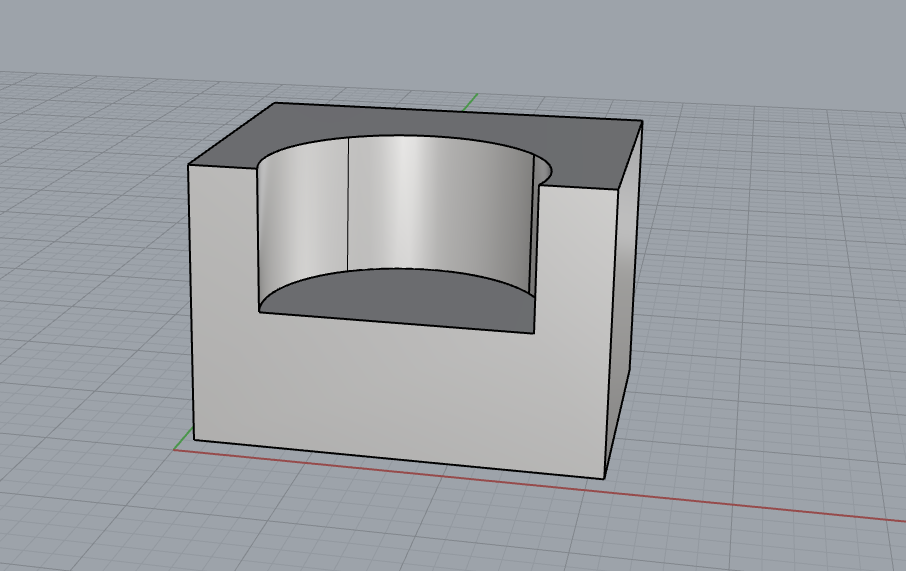Click the bottom front-right corner of the block
Screen dimensions: 906x571
[604, 479]
